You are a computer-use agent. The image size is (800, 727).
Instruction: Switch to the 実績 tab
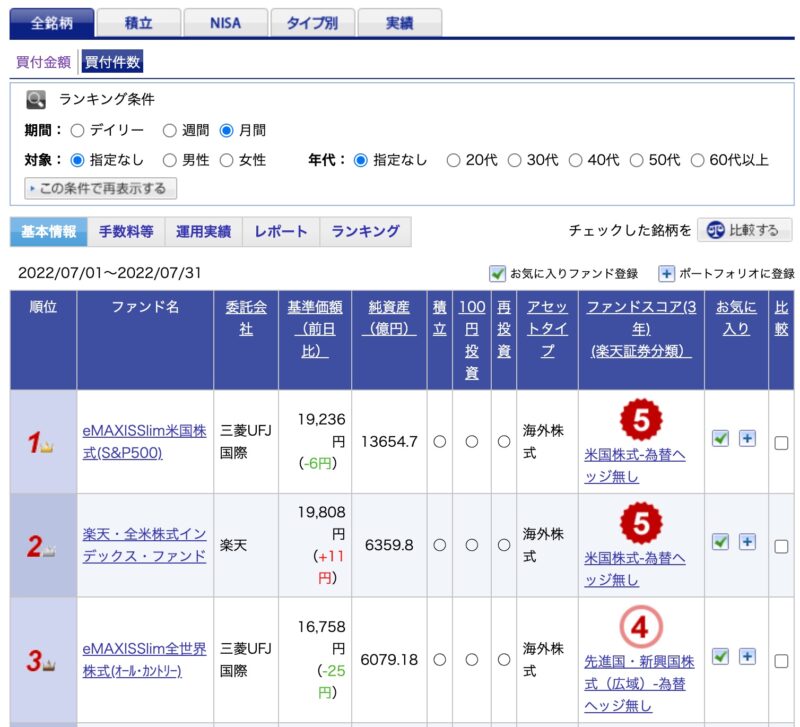click(399, 23)
